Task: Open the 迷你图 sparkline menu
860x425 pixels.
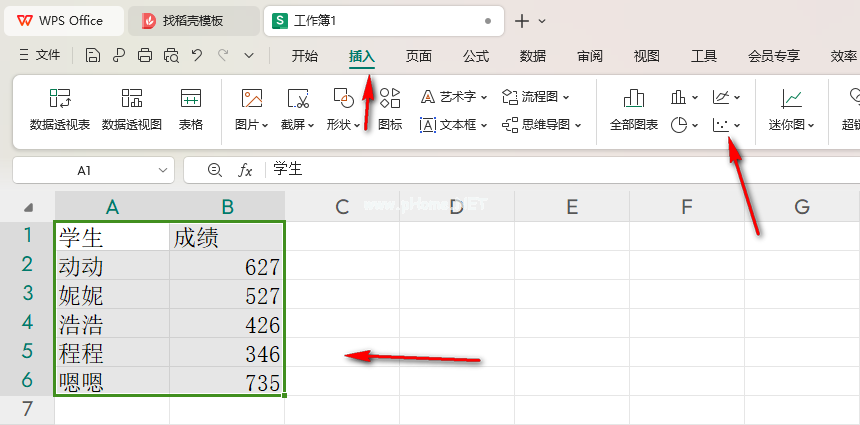Action: click(791, 110)
